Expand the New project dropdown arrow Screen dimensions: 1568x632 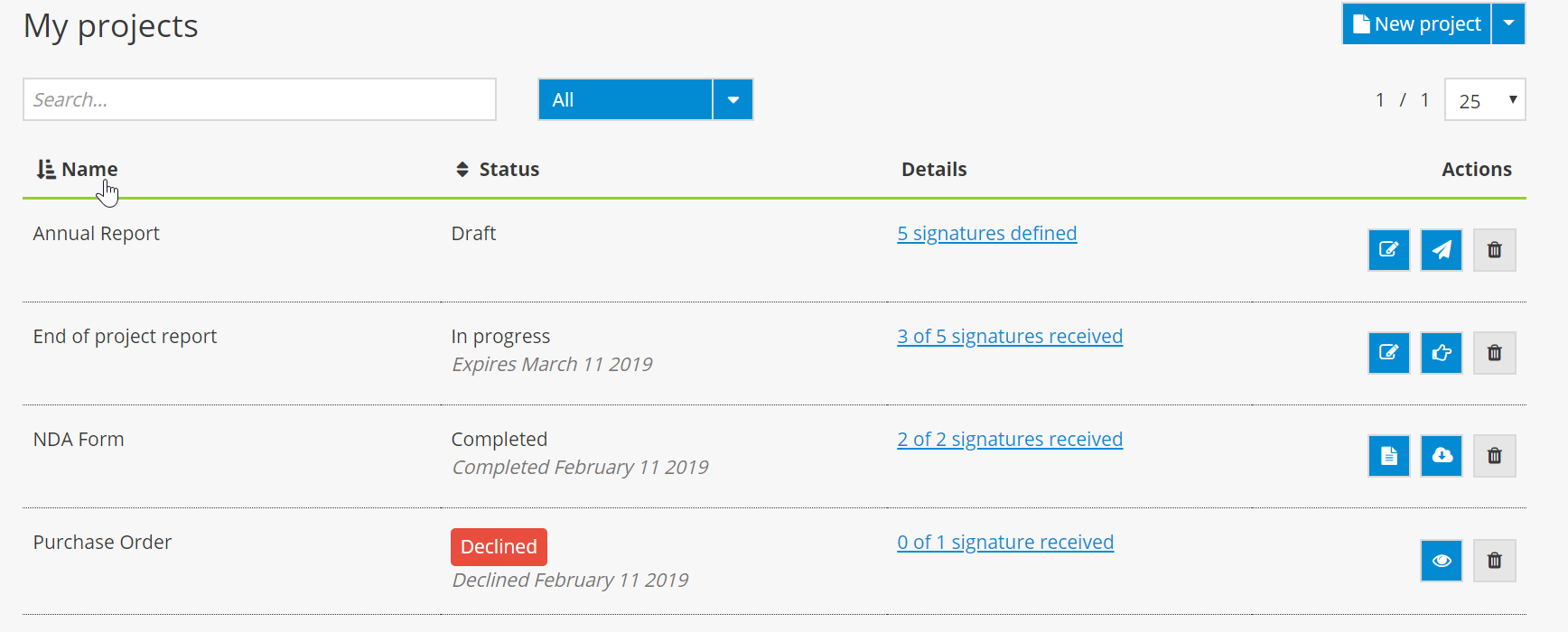1508,24
